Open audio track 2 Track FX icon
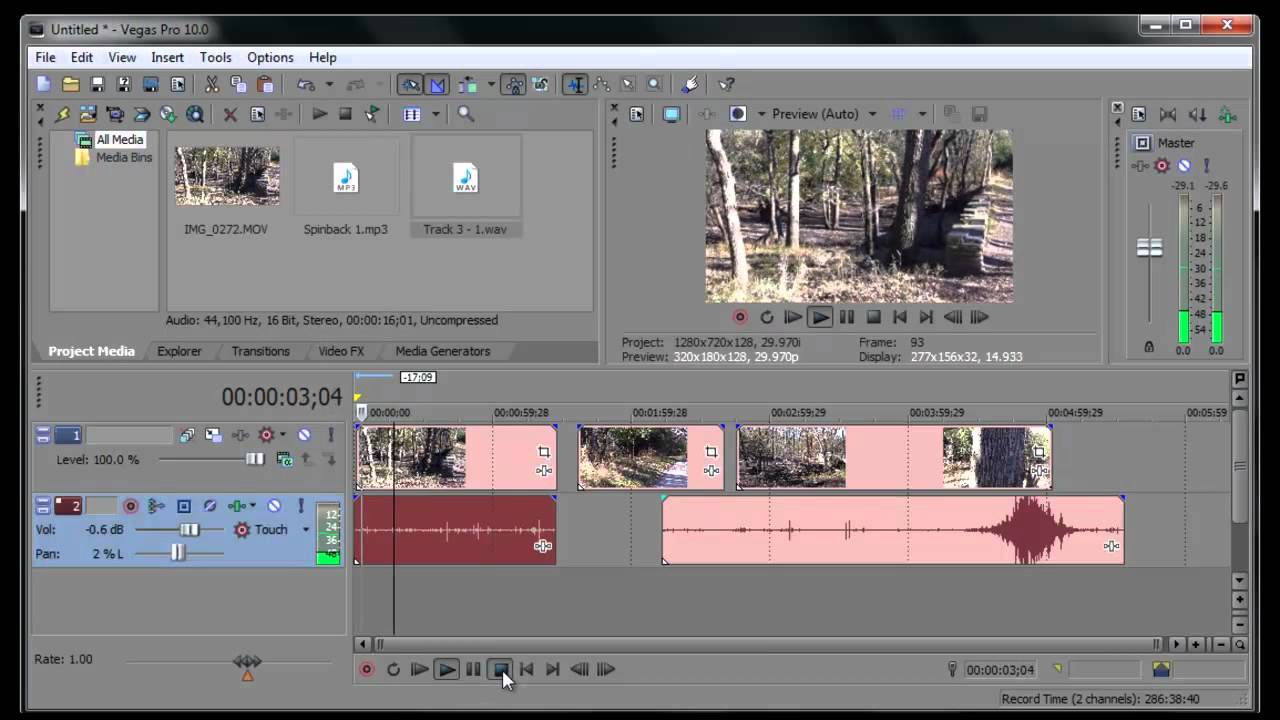1280x720 pixels. pyautogui.click(x=237, y=506)
